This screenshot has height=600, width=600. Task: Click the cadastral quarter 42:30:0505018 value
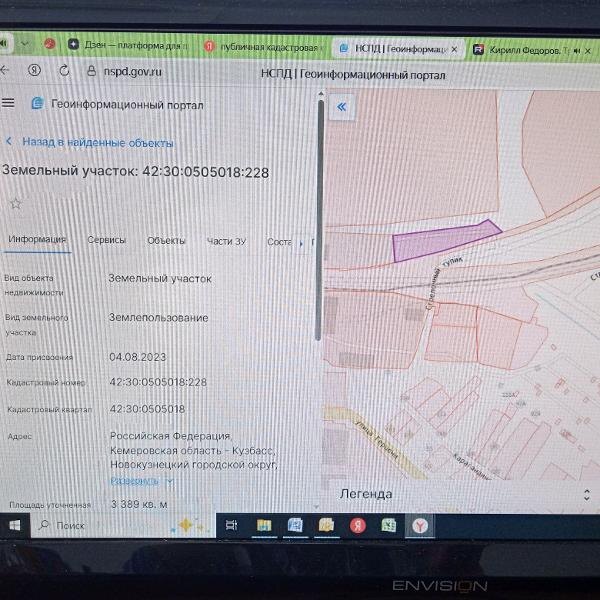(147, 409)
